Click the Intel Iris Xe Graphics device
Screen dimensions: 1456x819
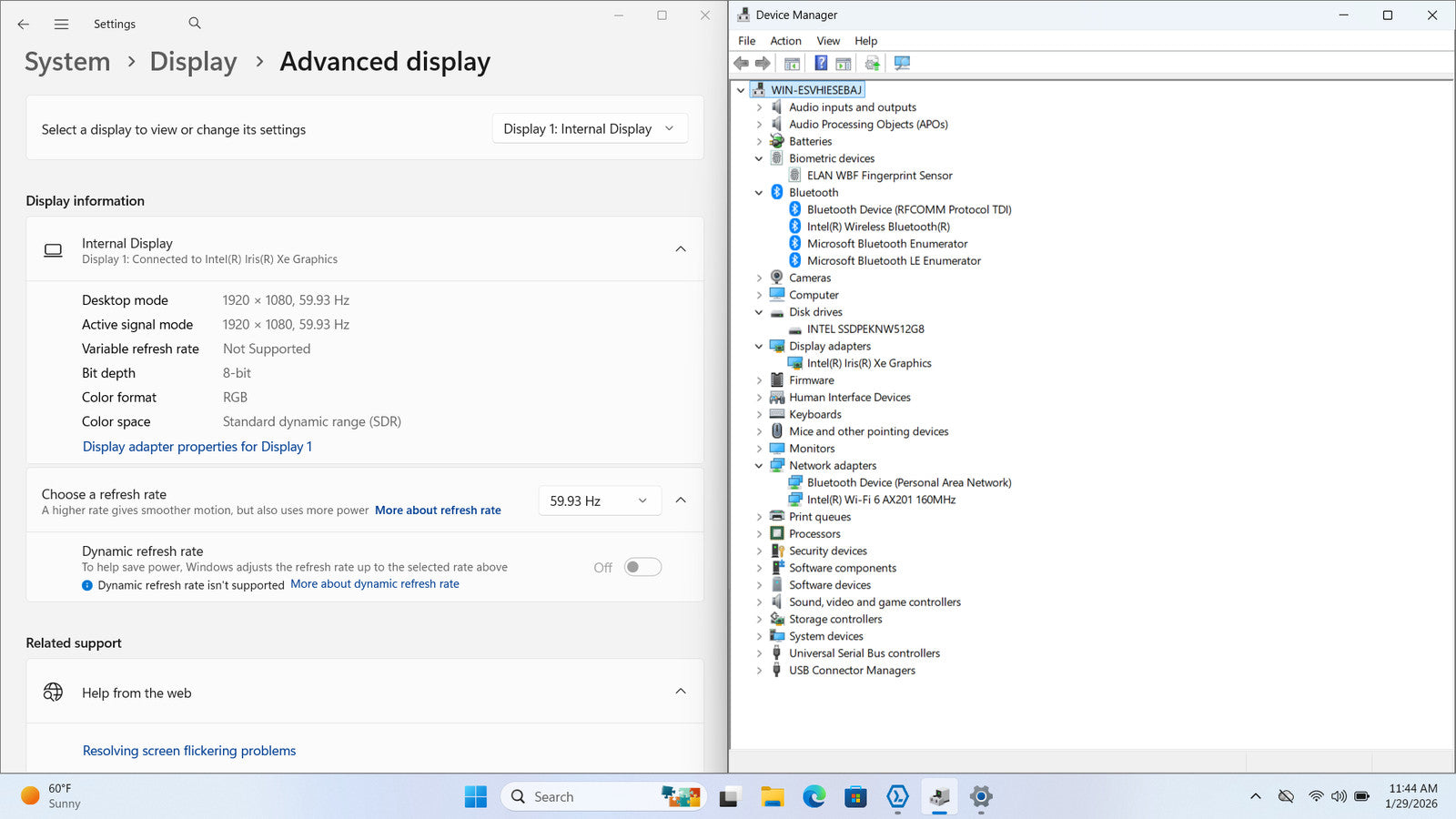[868, 363]
